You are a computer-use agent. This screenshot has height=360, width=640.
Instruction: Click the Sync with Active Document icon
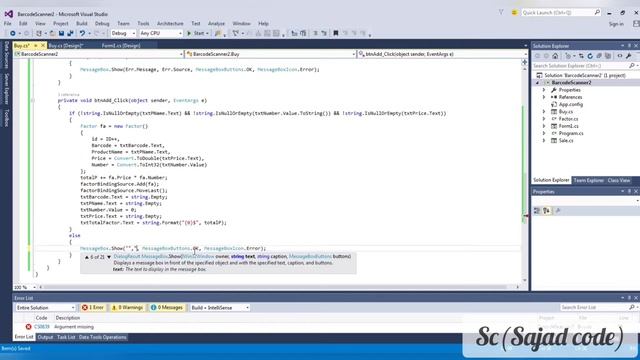pos(581,56)
